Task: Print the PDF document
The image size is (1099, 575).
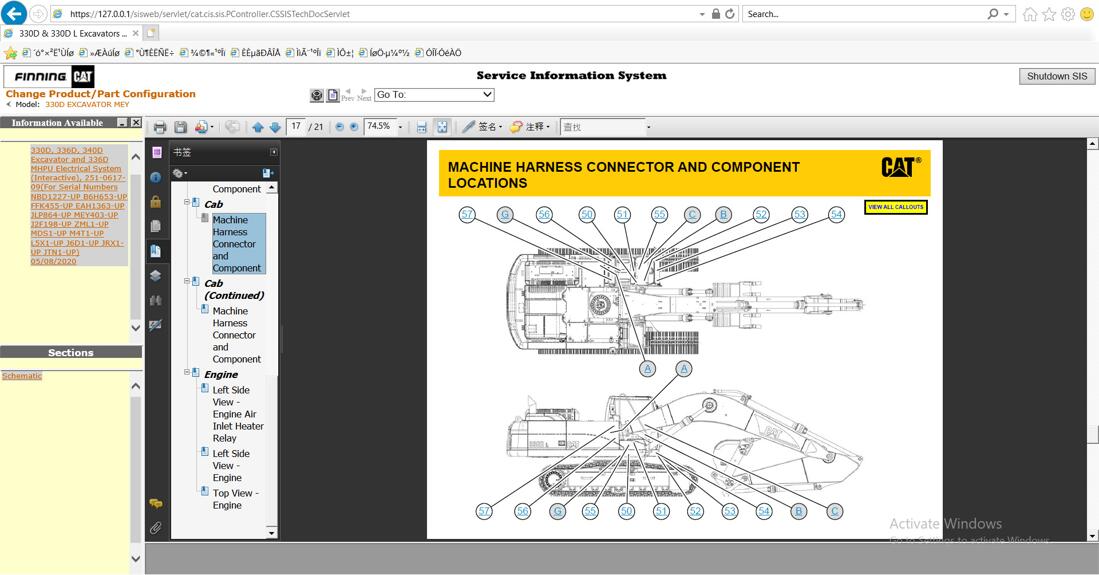Action: (x=160, y=127)
